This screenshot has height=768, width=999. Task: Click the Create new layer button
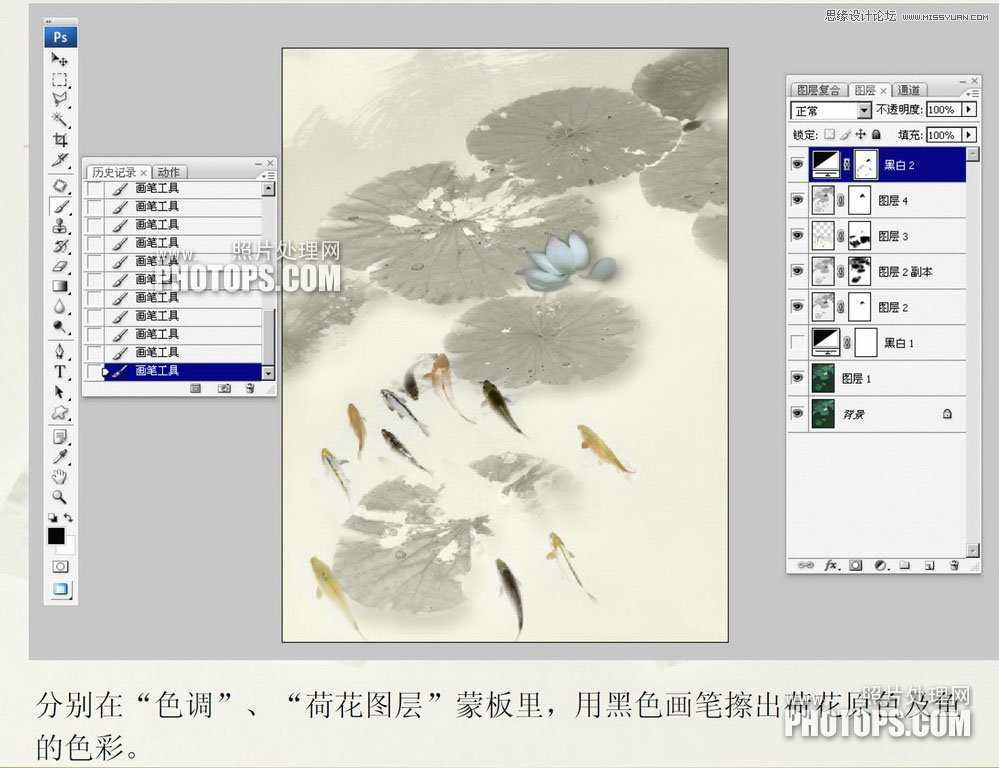click(x=929, y=566)
